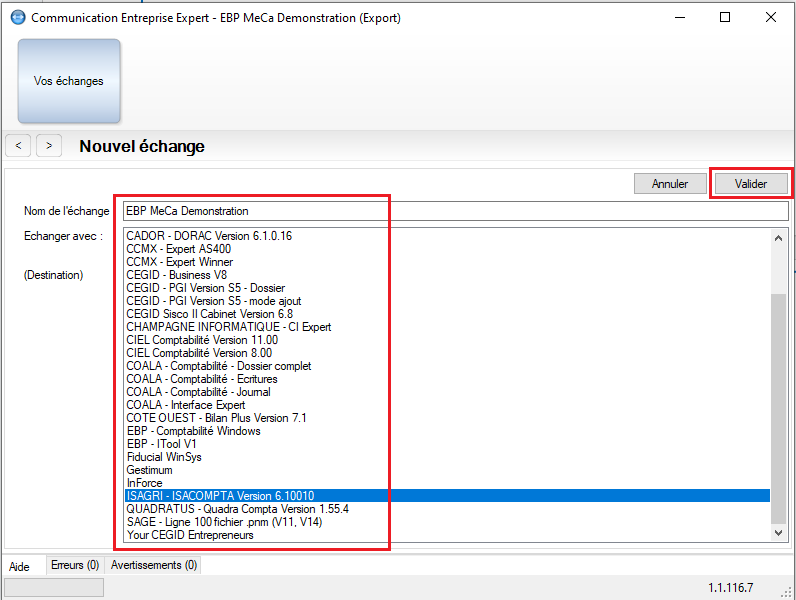Select Gestimum in the list
This screenshot has width=796, height=600.
click(447, 470)
